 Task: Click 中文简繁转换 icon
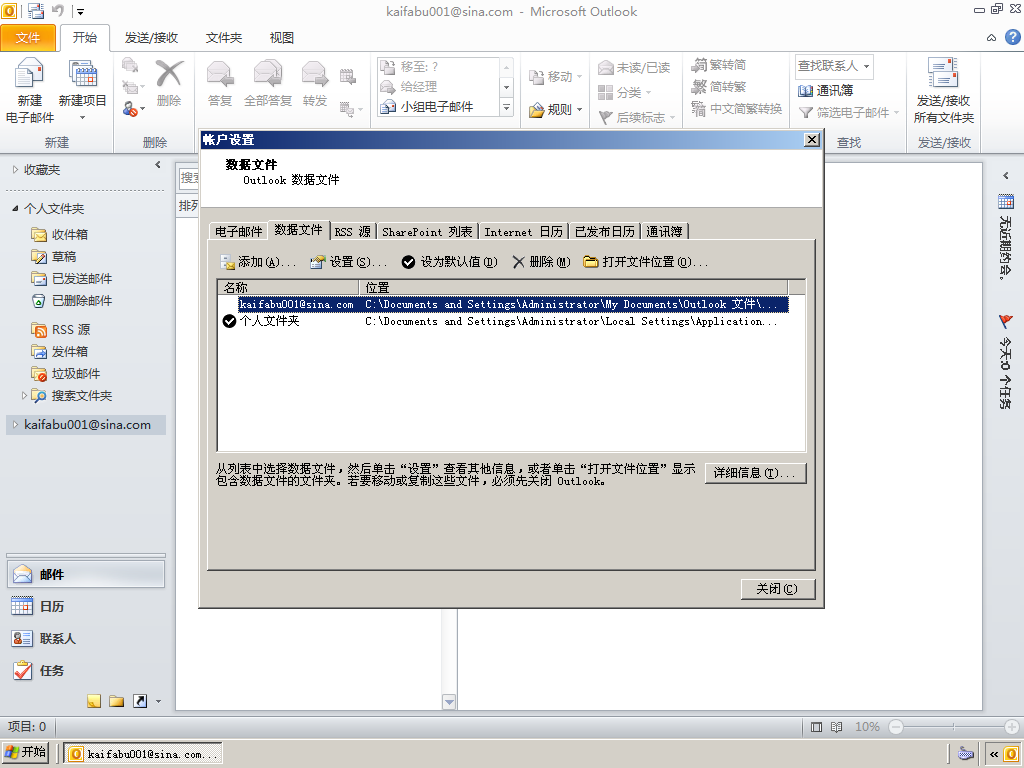tap(737, 109)
